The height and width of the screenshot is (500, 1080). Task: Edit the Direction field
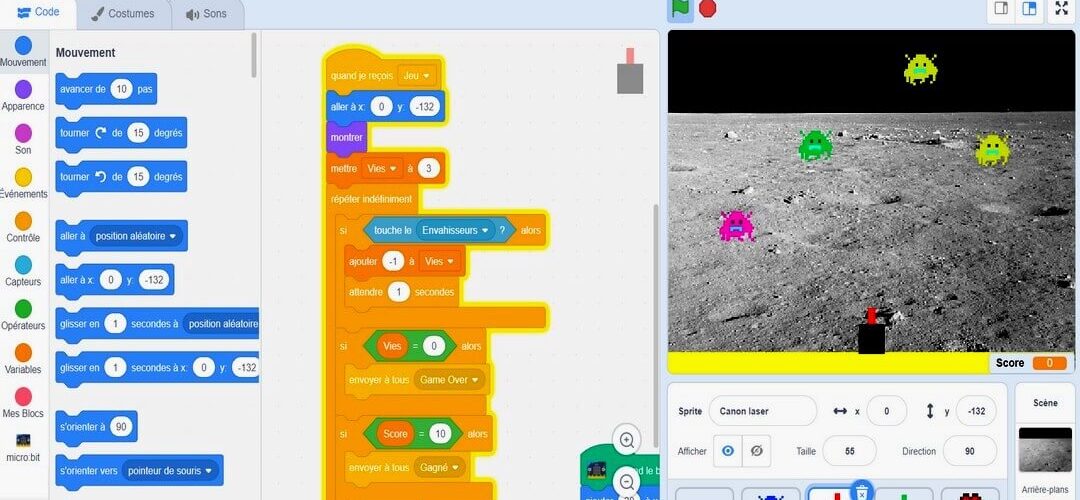tap(970, 451)
